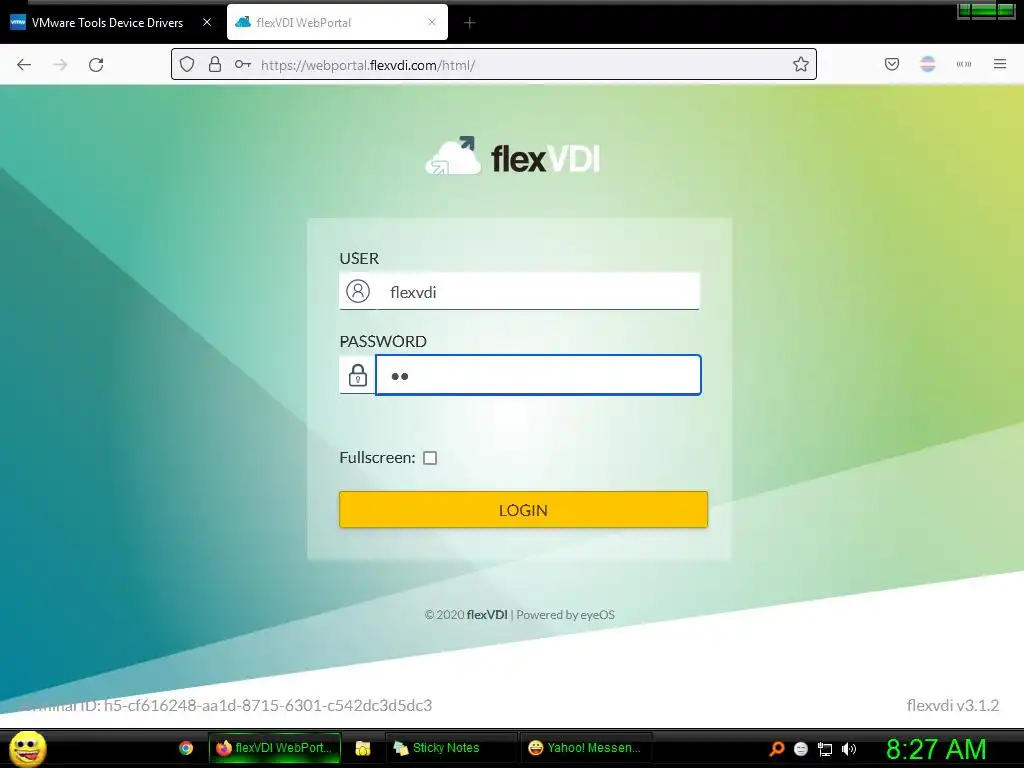Open Yahoo! Messenger taskbar item

click(x=586, y=748)
